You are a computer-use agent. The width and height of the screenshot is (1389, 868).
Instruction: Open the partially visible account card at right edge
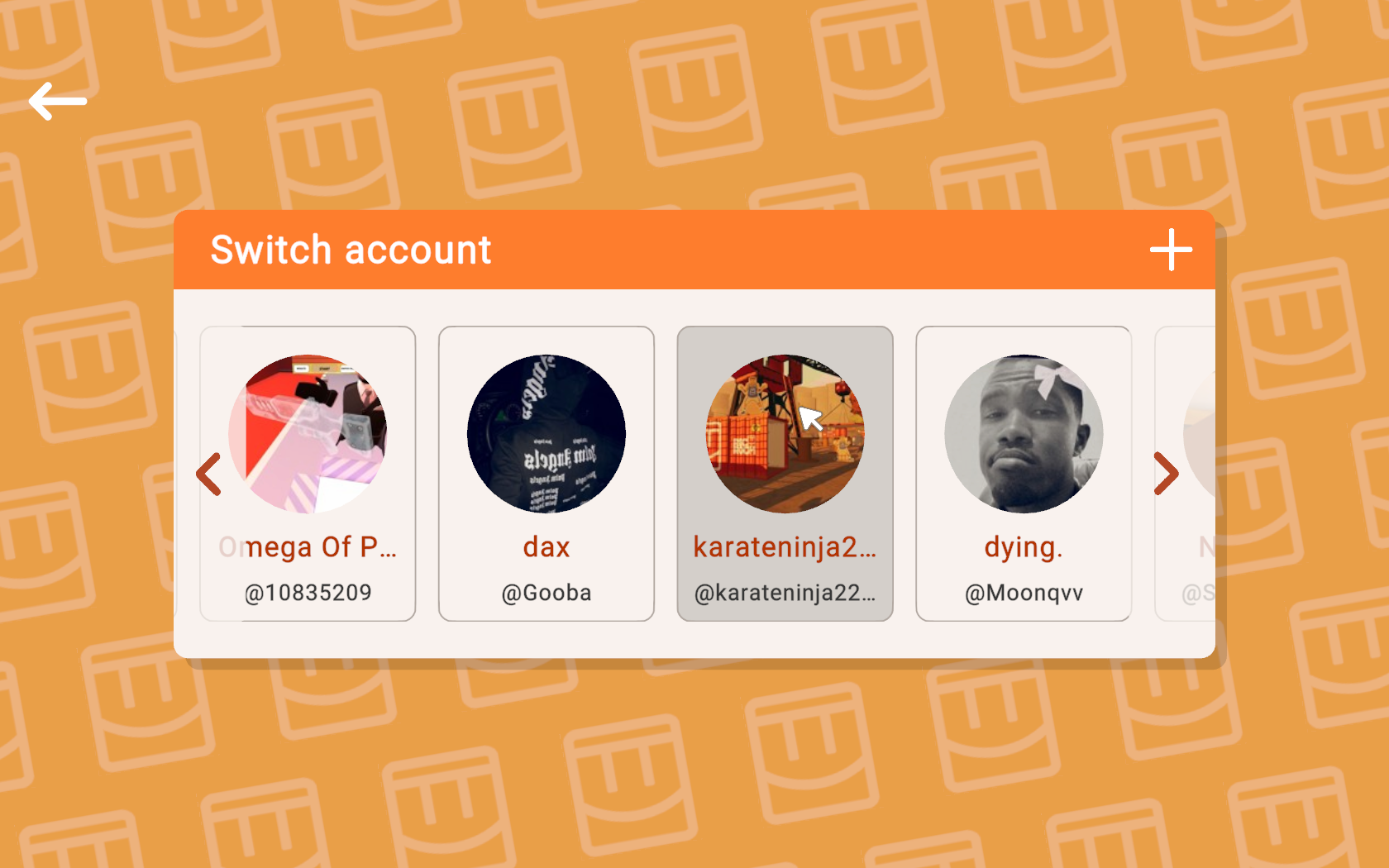(1186, 474)
